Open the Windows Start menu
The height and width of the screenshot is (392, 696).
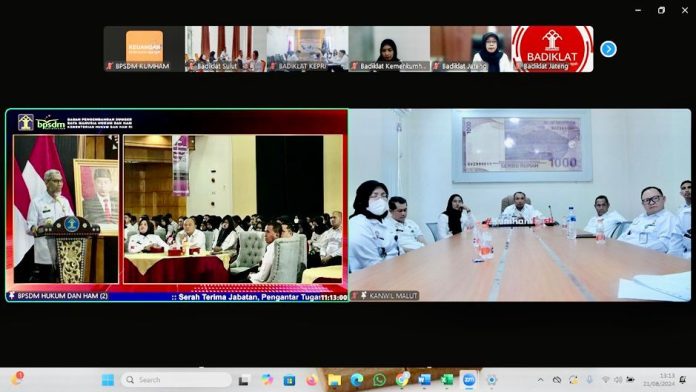pyautogui.click(x=107, y=380)
